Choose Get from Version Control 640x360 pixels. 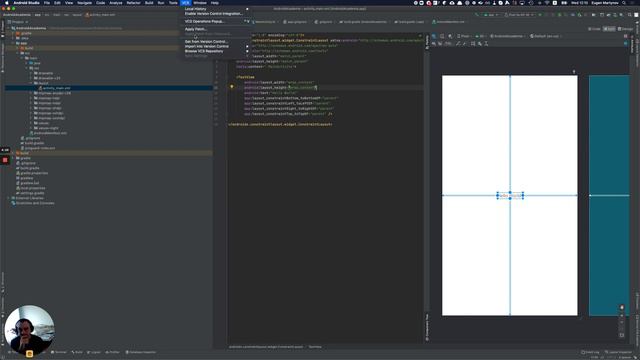216,42
